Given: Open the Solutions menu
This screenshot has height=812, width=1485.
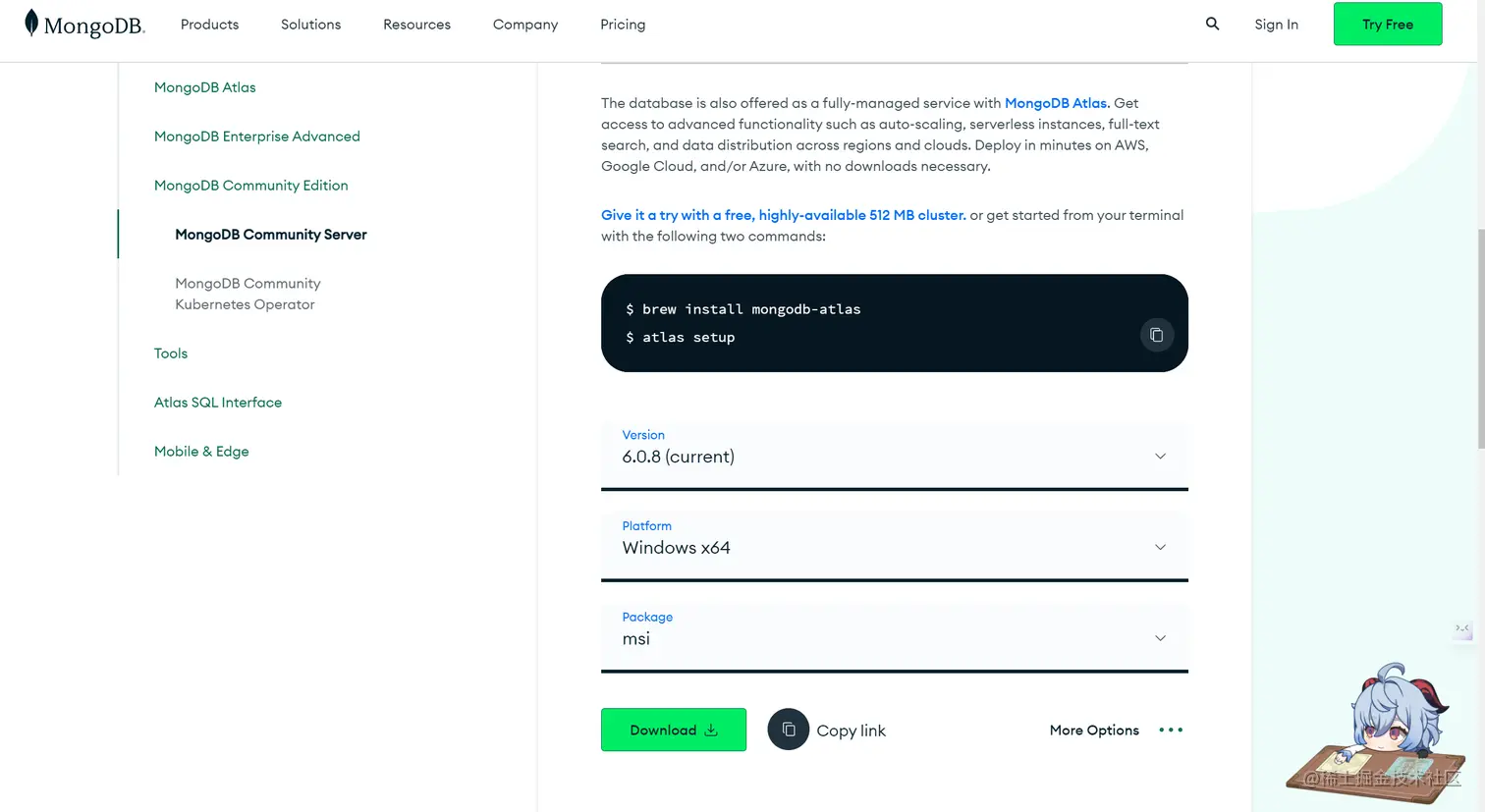Looking at the screenshot, I should (x=310, y=25).
